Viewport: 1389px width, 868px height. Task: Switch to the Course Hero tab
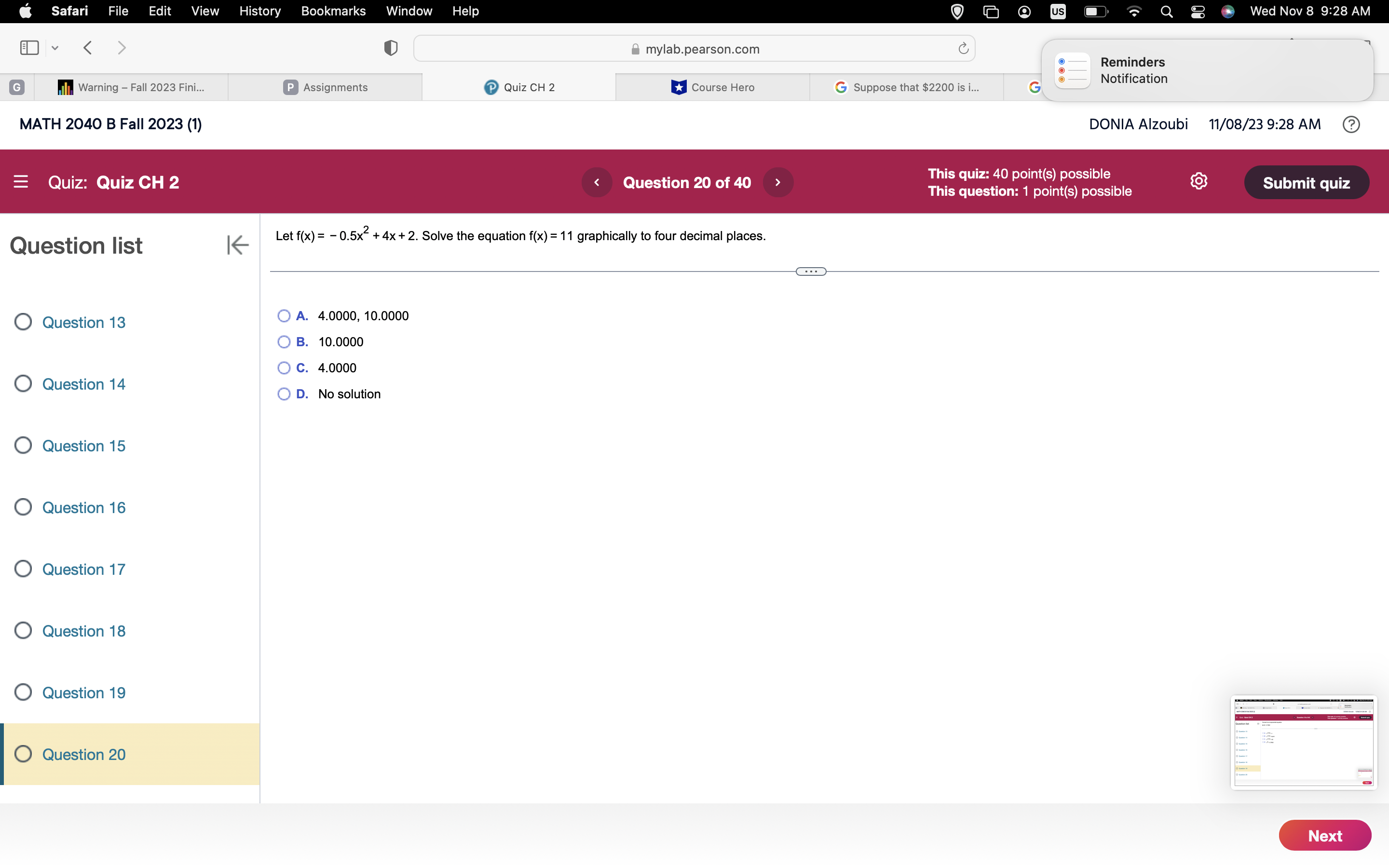(x=712, y=87)
